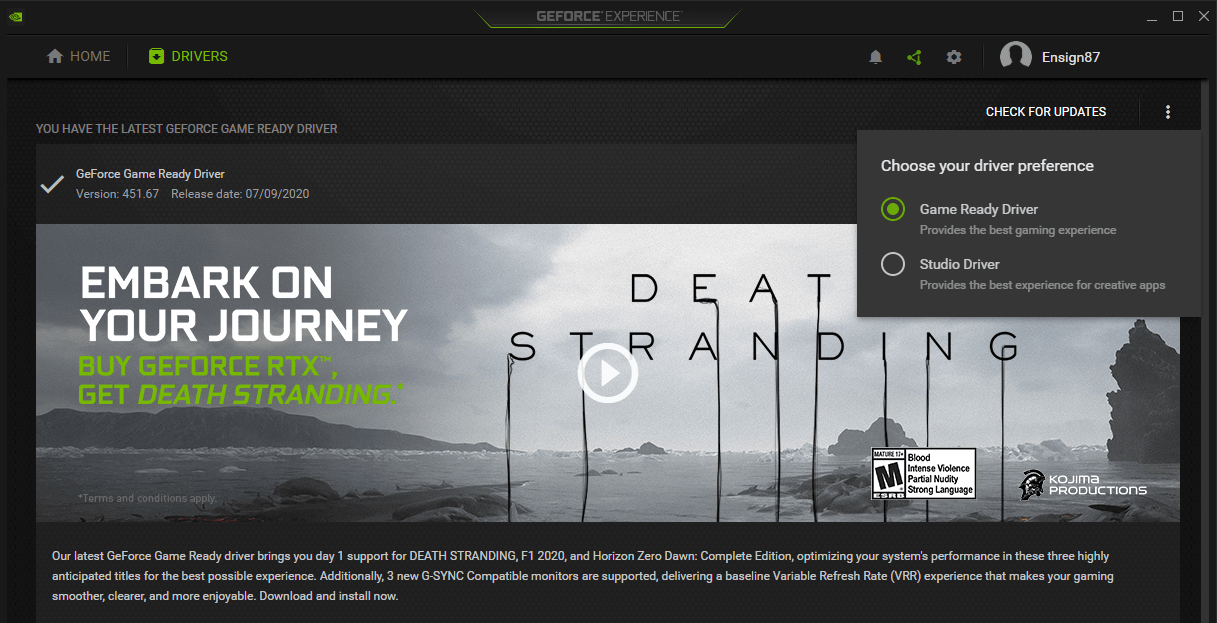
Task: Play the Death Stranding trailer video
Action: pos(607,373)
